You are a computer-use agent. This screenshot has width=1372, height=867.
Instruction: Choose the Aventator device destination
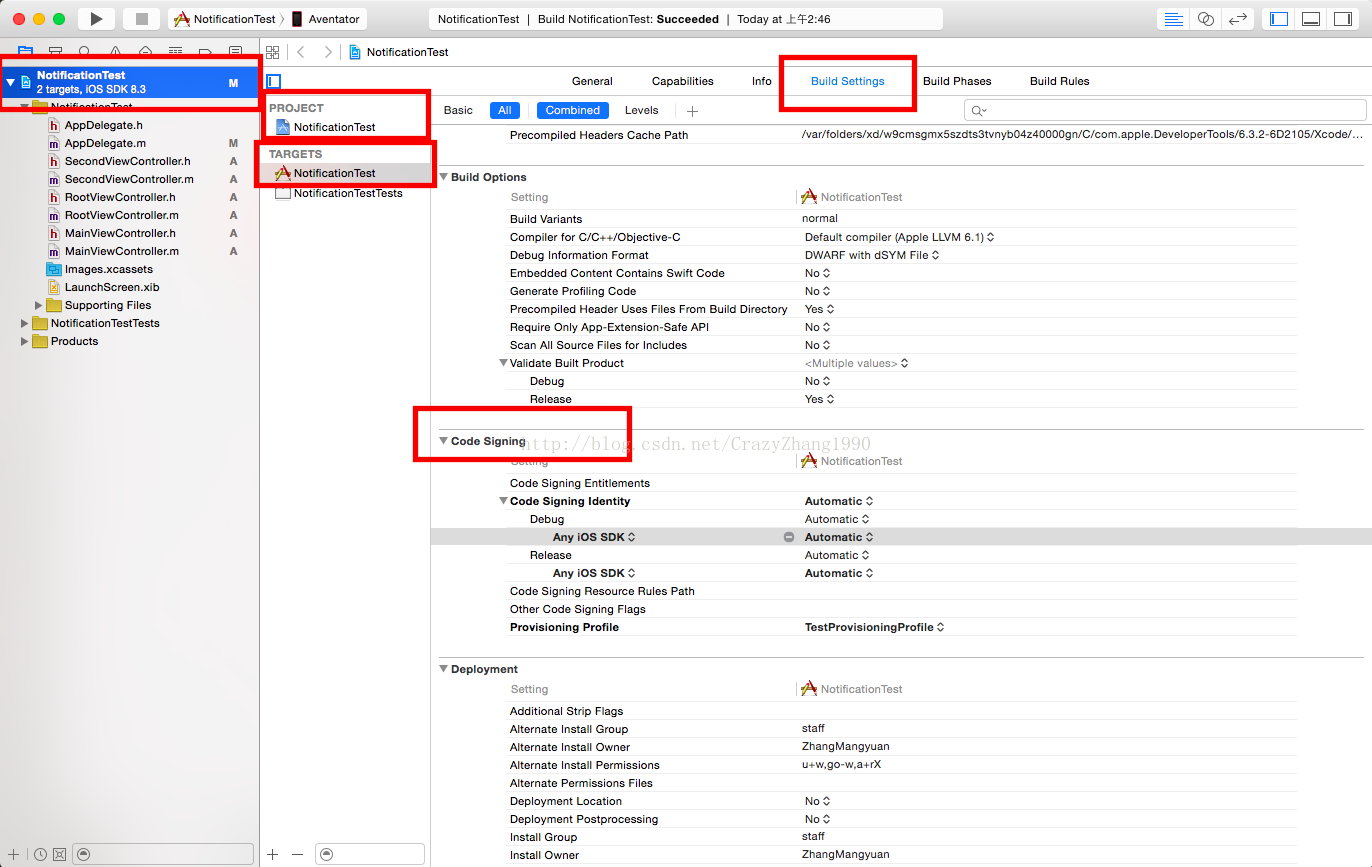[x=328, y=19]
